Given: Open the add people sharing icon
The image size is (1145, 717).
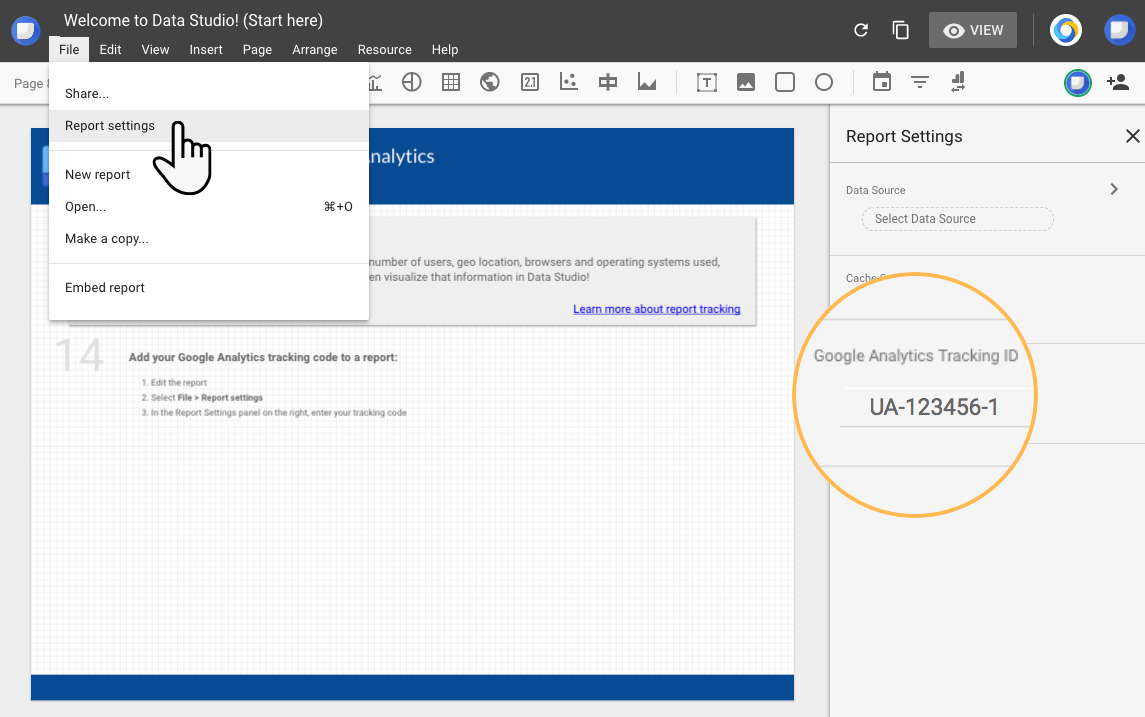Looking at the screenshot, I should click(x=1118, y=83).
